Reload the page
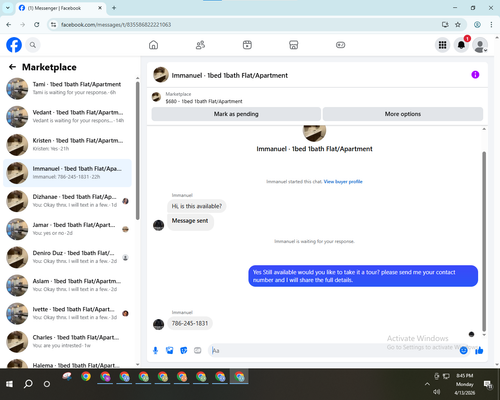500x400 pixels. 37,25
